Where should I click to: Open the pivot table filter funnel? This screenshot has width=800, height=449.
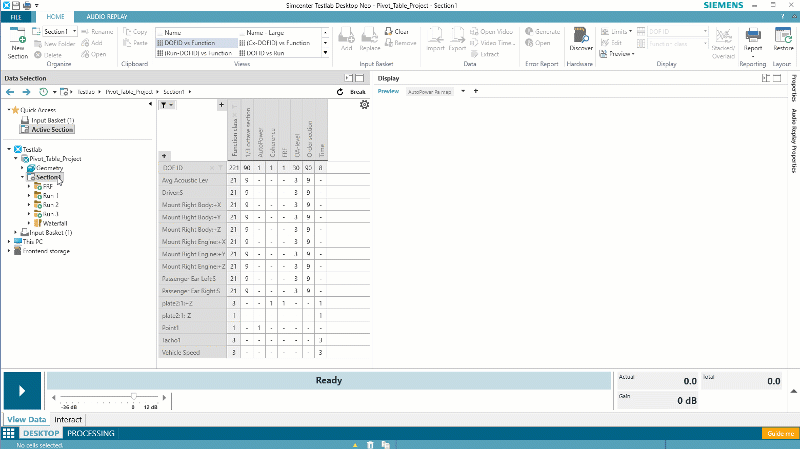coord(165,105)
